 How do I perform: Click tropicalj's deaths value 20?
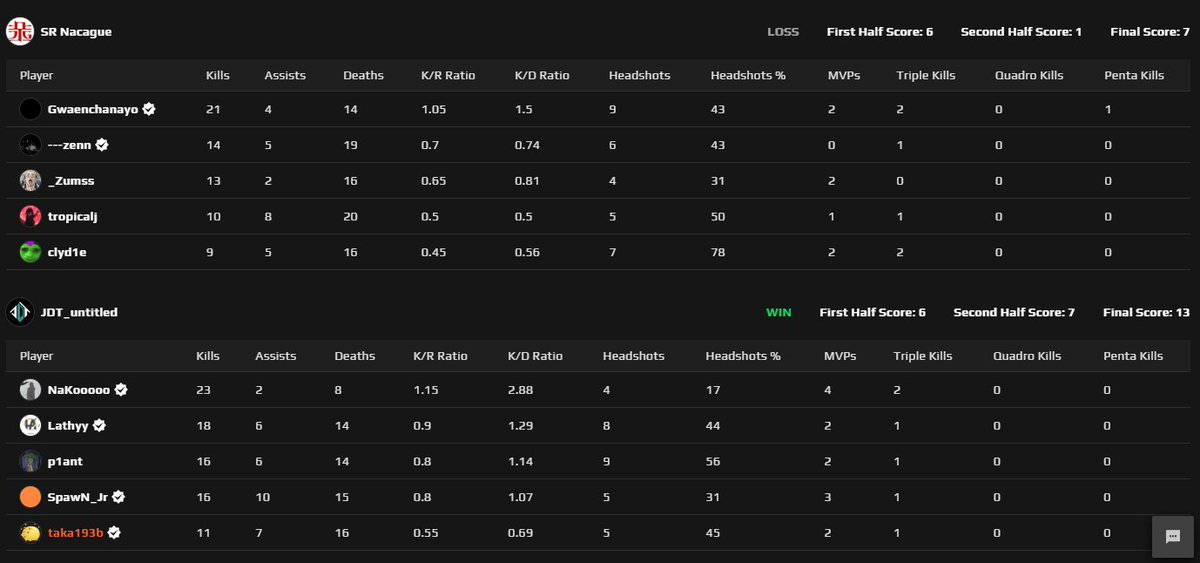350,217
